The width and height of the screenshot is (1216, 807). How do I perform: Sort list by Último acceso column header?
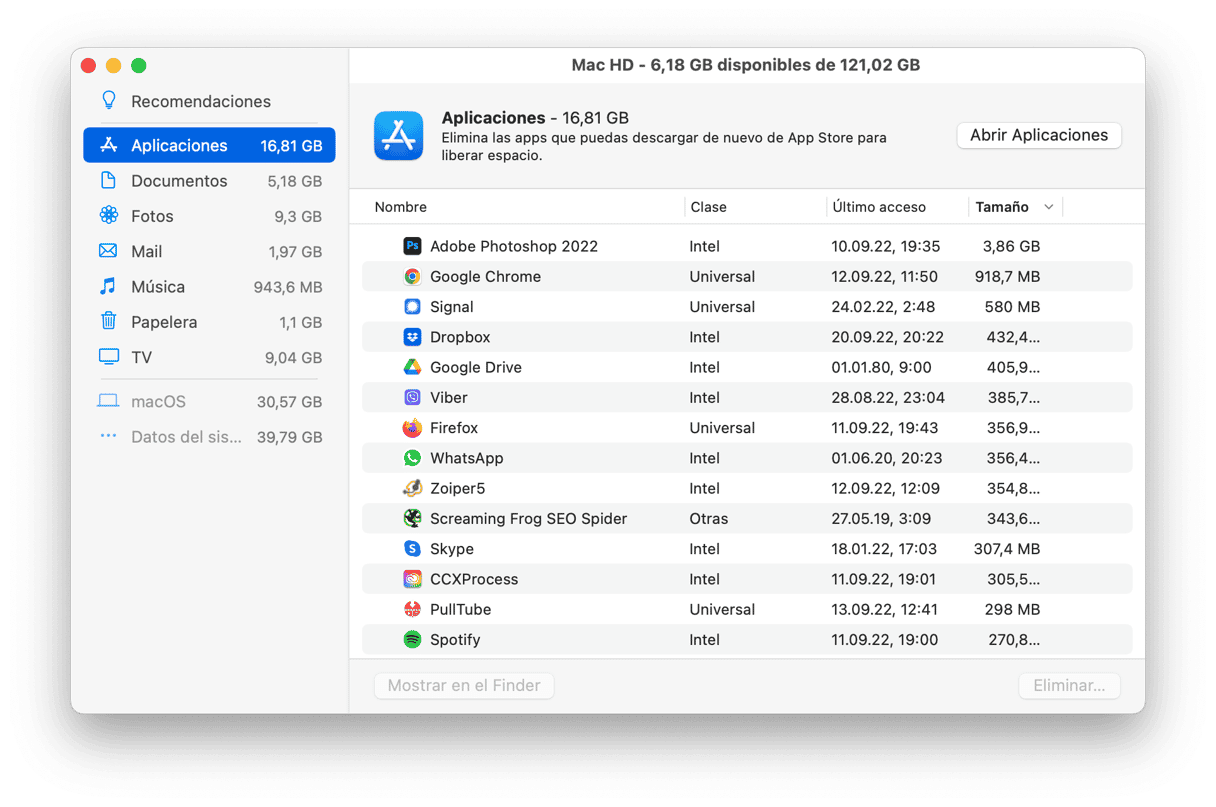point(879,207)
